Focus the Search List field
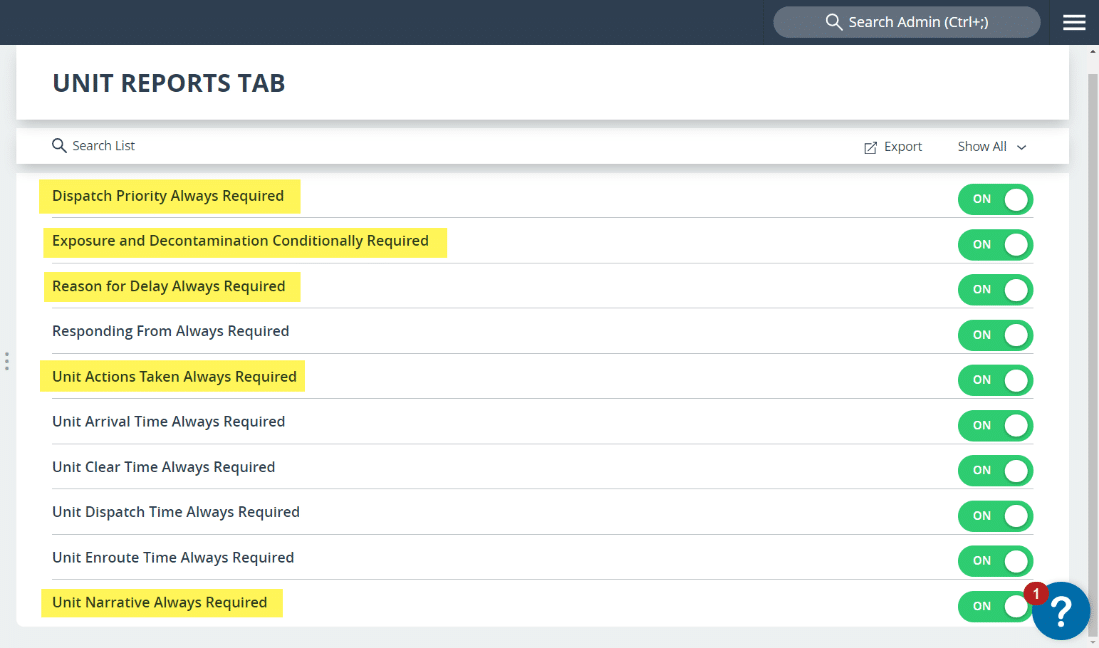The height and width of the screenshot is (648, 1099). coord(104,146)
